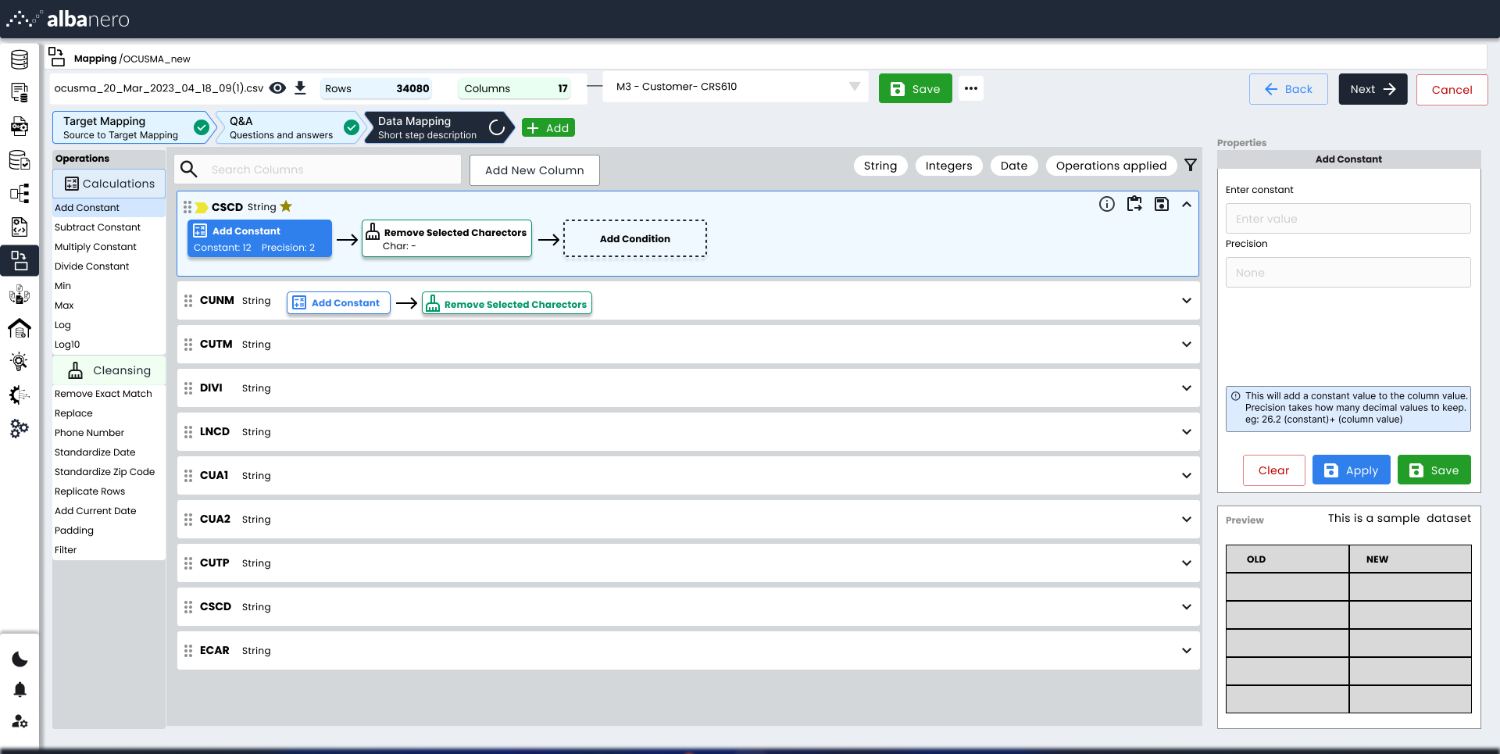
Task: Go to the Target Mapping step tab
Action: [x=135, y=127]
